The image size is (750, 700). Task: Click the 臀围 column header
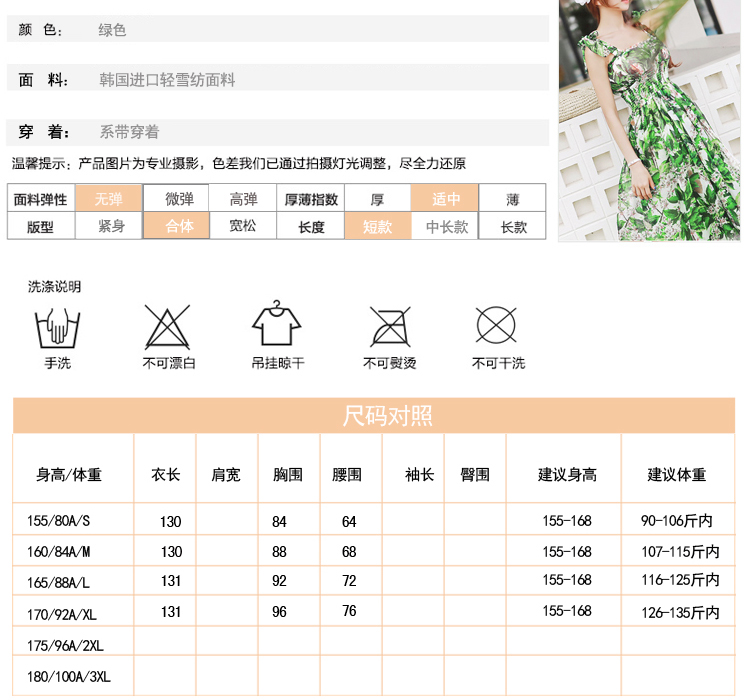tap(475, 468)
